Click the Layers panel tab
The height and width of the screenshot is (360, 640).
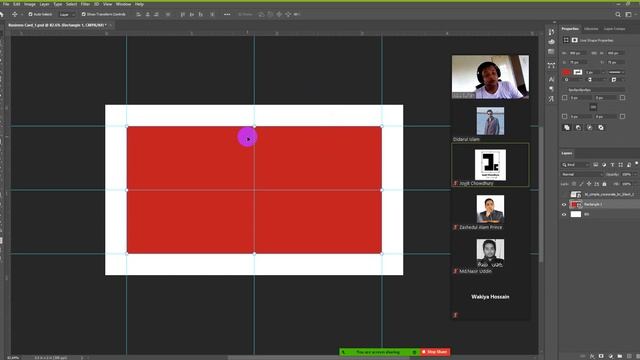(567, 153)
